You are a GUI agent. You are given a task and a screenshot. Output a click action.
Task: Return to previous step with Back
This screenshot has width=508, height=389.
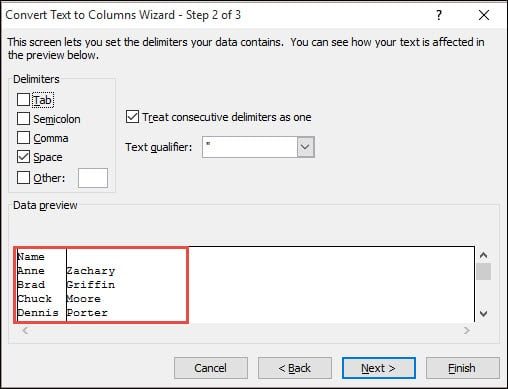click(295, 368)
